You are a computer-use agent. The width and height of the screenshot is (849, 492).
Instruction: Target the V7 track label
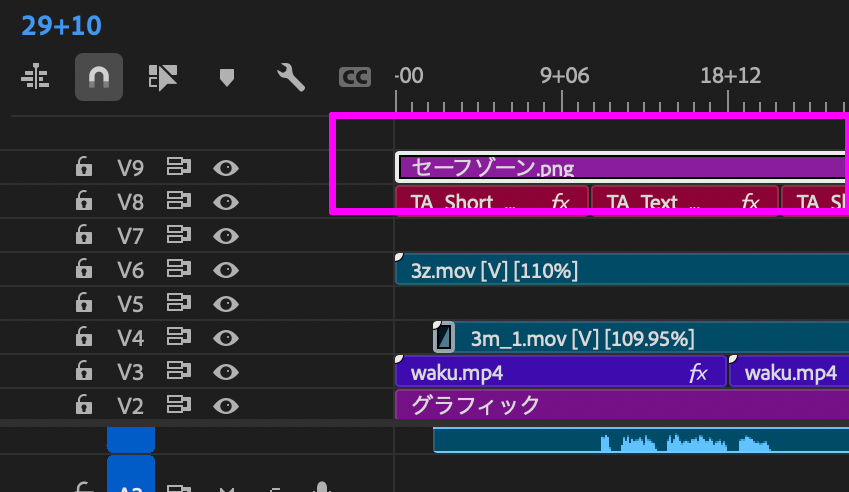click(131, 236)
